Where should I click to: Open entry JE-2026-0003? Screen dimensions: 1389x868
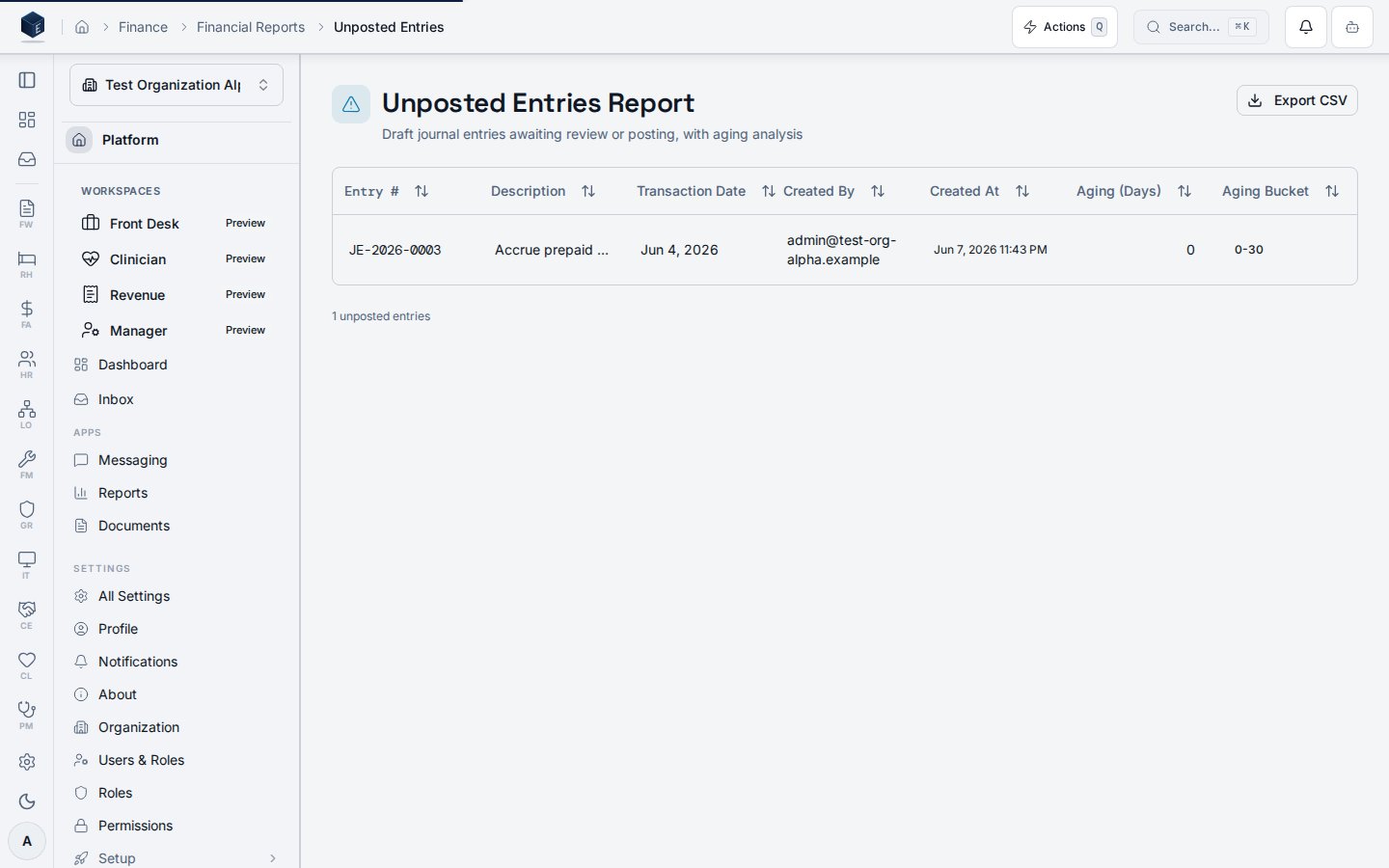pos(395,250)
